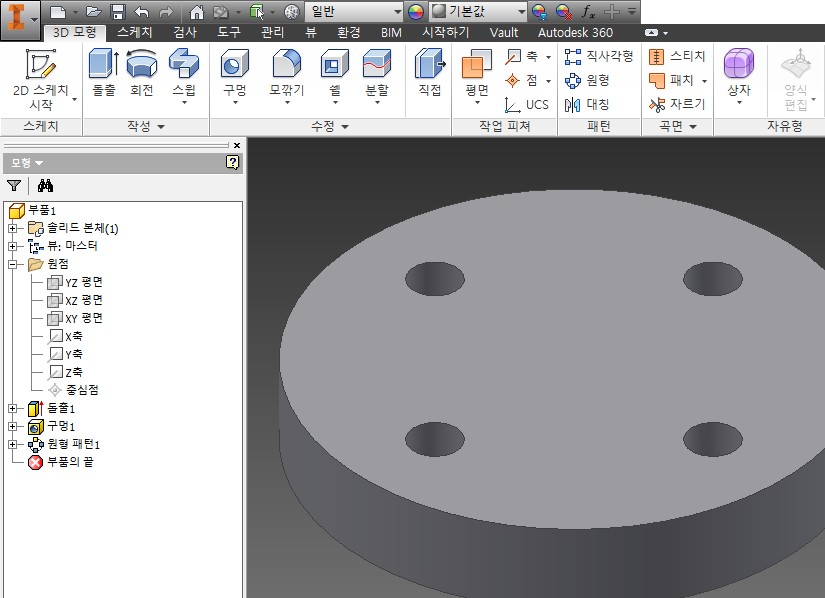Click the upper-left hole on the model
The height and width of the screenshot is (598, 825).
tap(435, 279)
